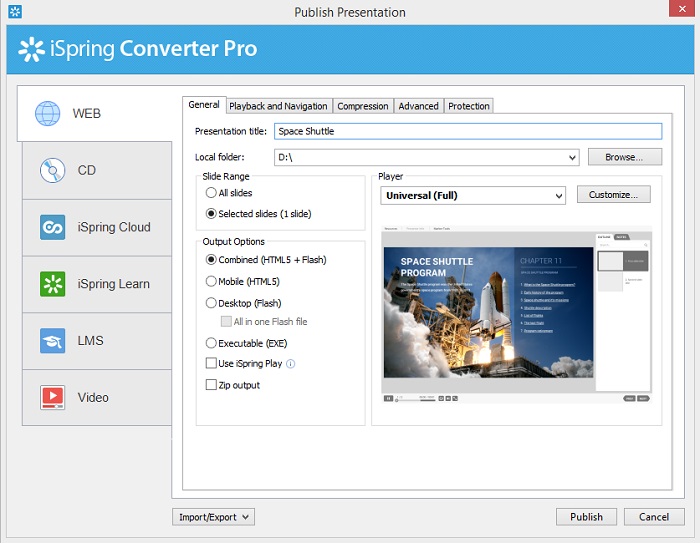The height and width of the screenshot is (543, 700).
Task: Click the Space Shuttle slide preview image
Action: (488, 312)
